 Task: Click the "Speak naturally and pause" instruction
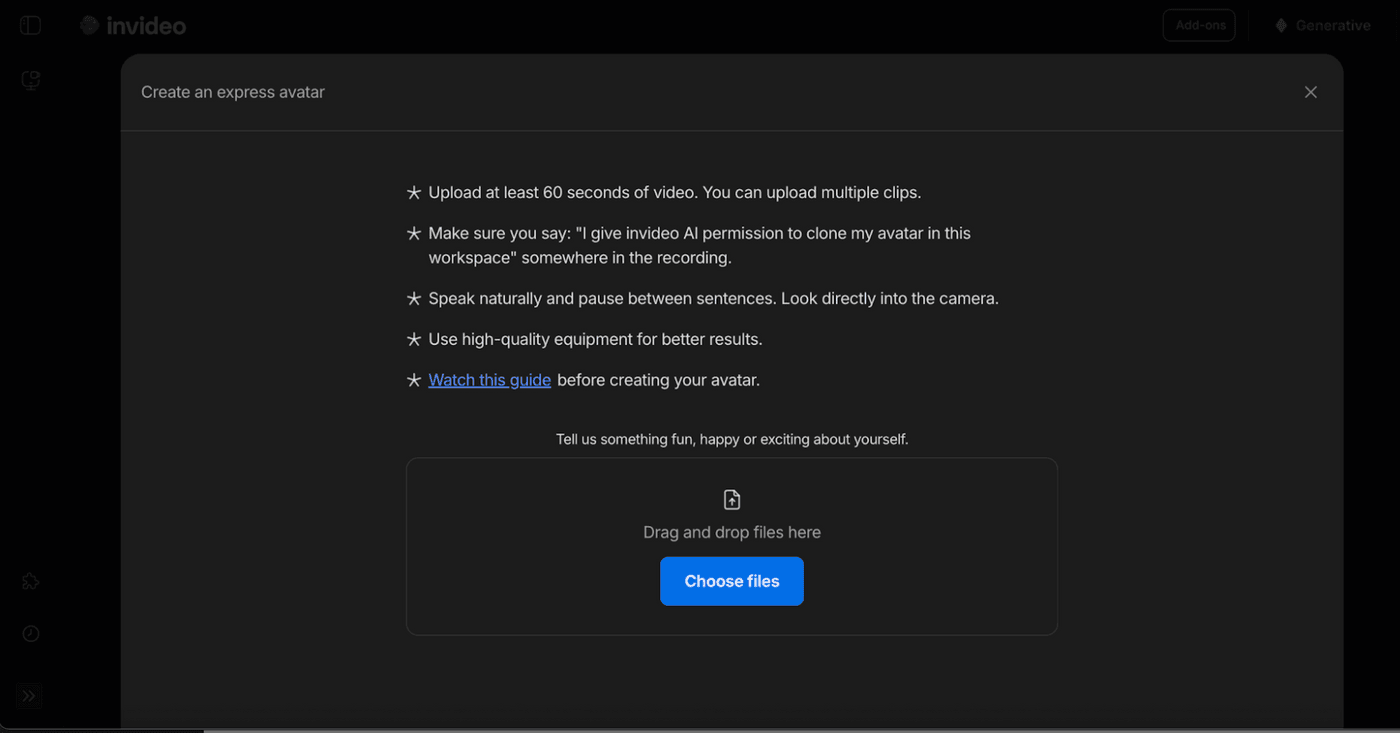pyautogui.click(x=713, y=298)
